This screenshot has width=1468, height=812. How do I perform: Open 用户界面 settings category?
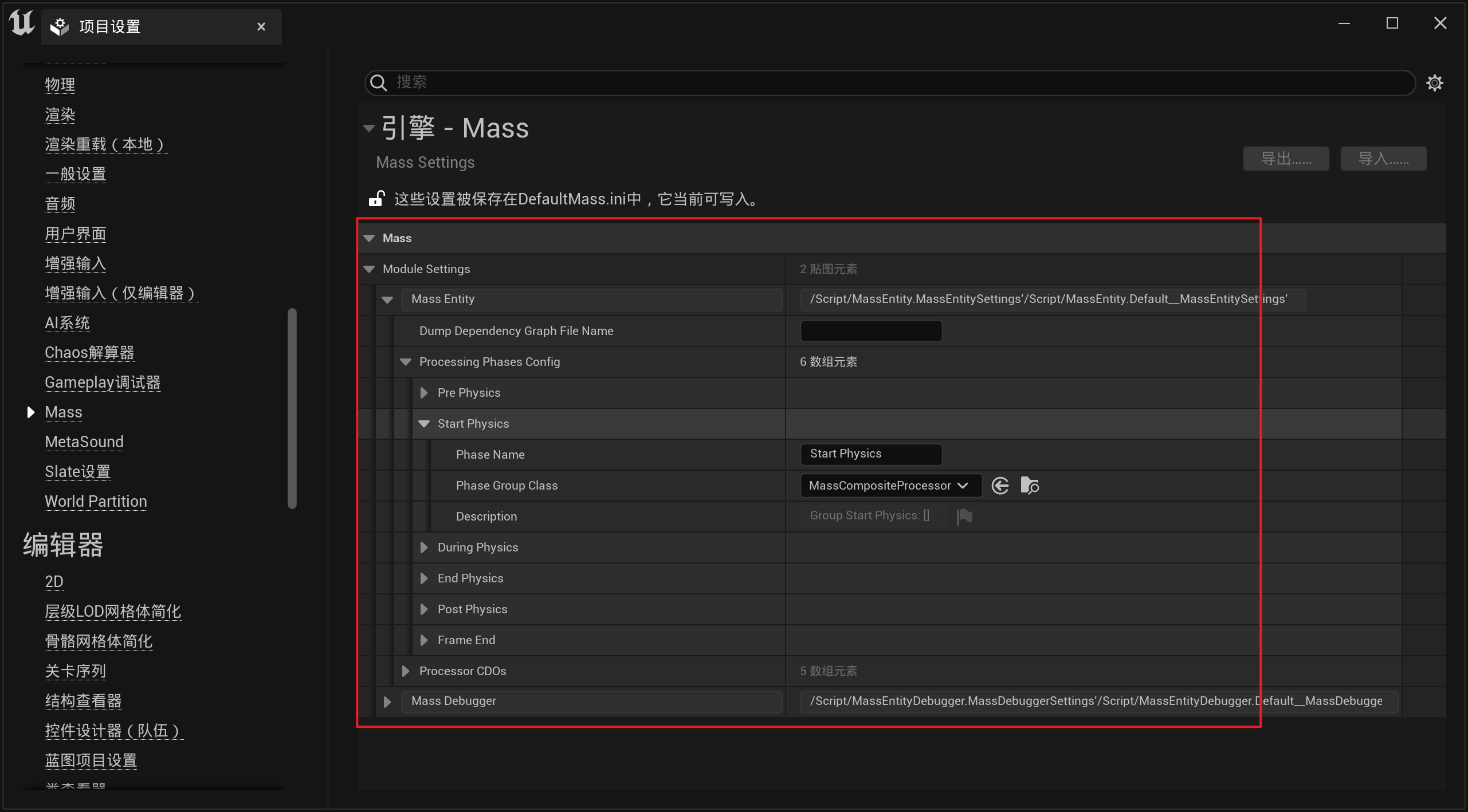[x=76, y=234]
